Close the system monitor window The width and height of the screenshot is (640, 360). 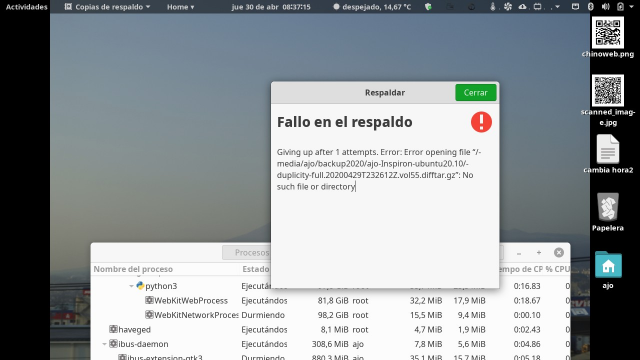(559, 253)
